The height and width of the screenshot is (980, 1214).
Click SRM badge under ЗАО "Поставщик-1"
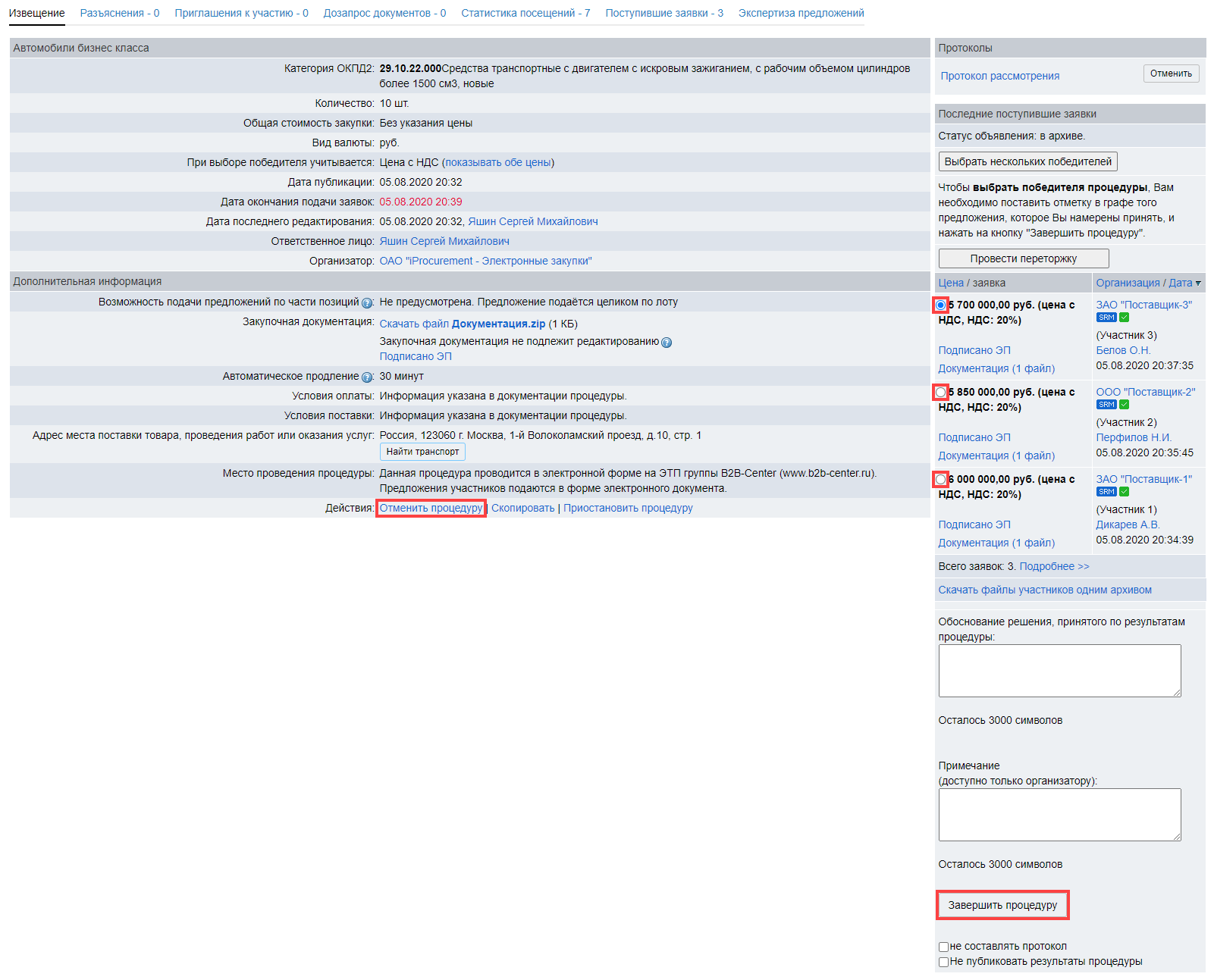pos(1106,492)
